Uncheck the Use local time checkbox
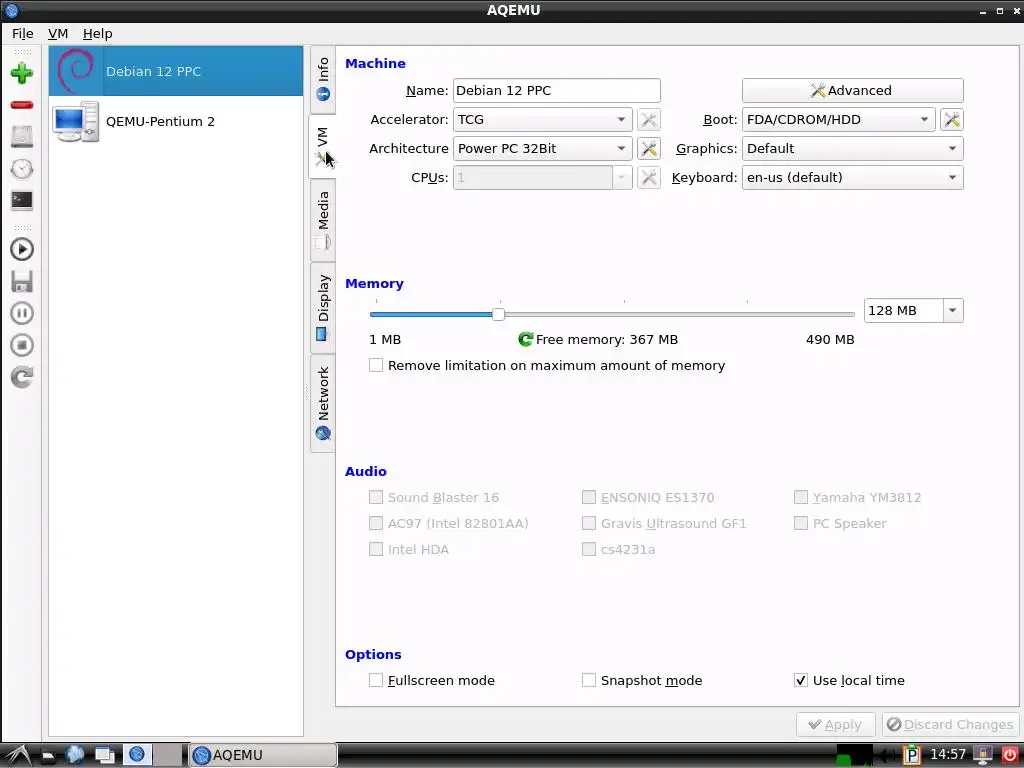The width and height of the screenshot is (1024, 768). pyautogui.click(x=801, y=680)
